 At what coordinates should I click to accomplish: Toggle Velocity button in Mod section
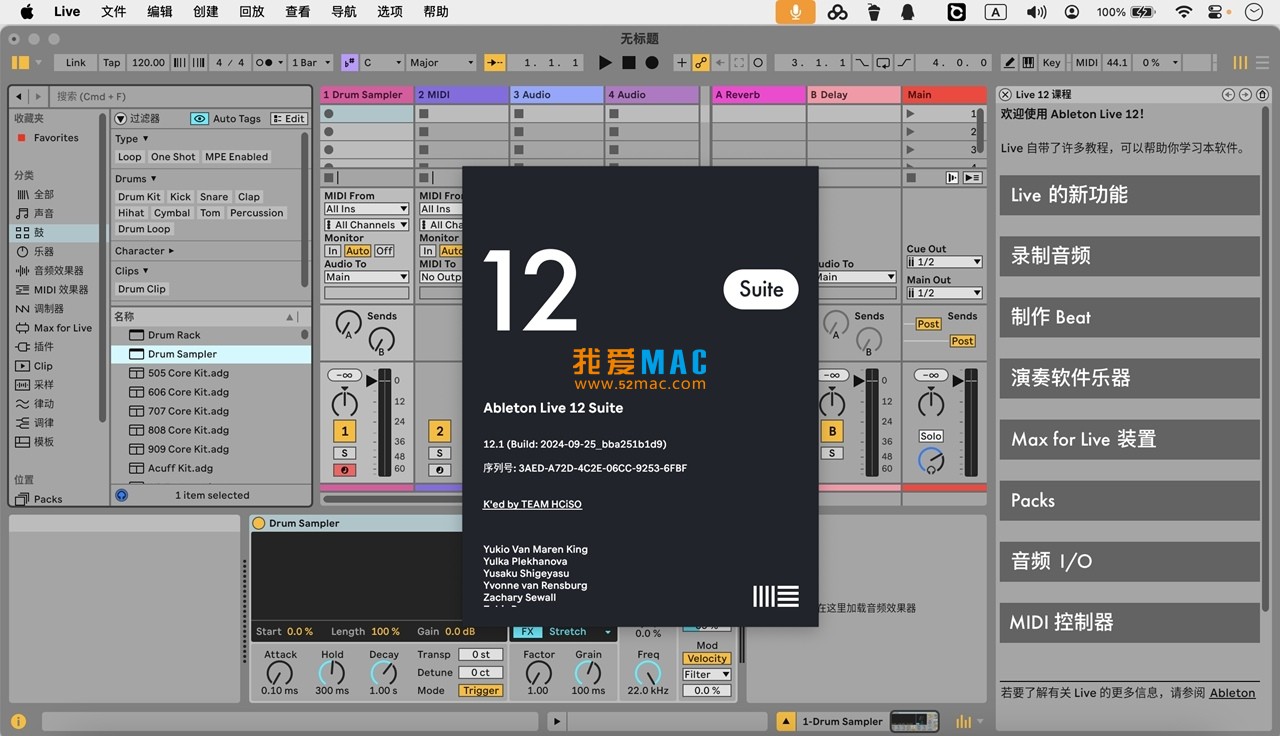[707, 658]
